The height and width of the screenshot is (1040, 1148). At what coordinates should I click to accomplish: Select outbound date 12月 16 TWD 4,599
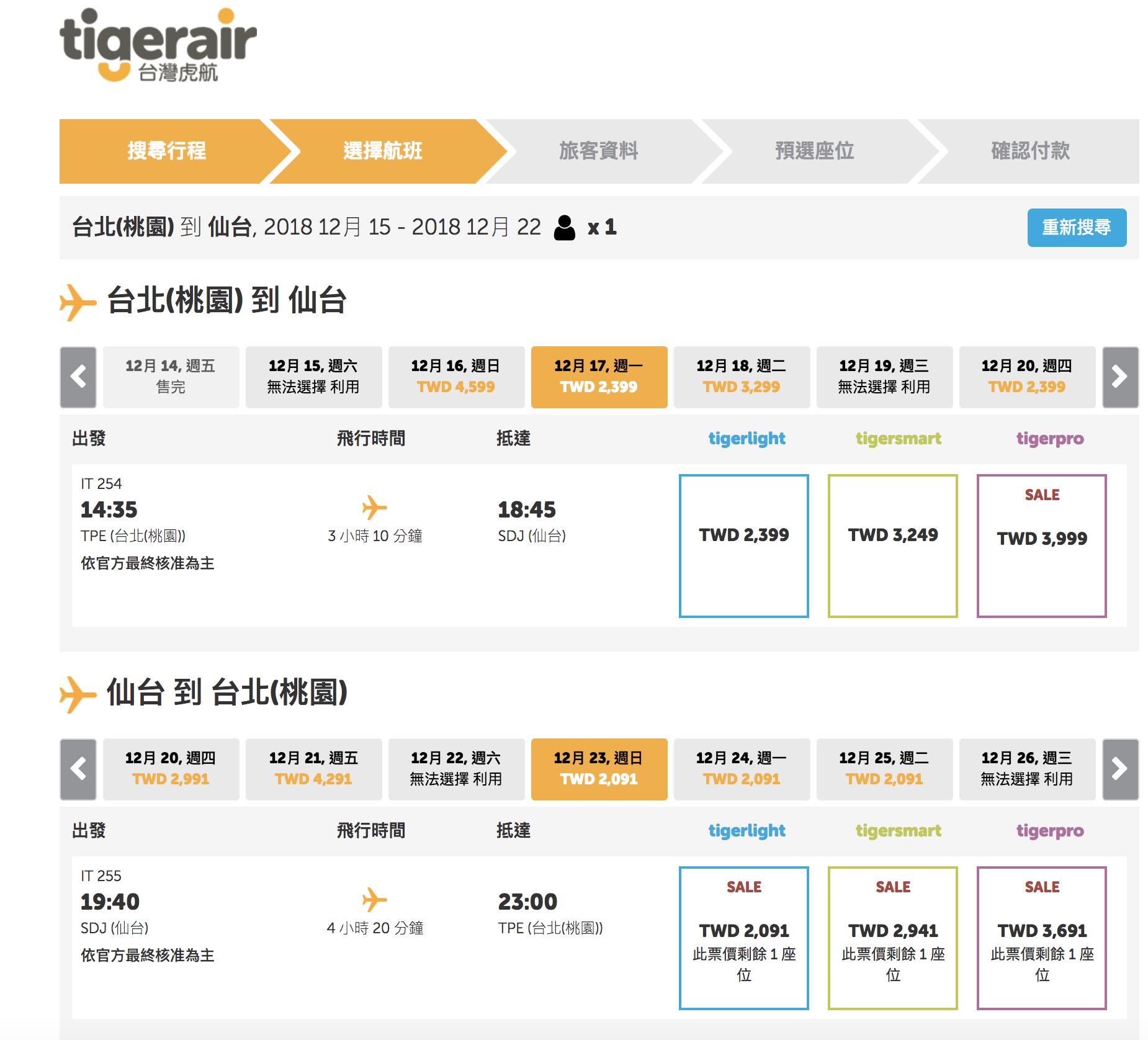pos(456,377)
